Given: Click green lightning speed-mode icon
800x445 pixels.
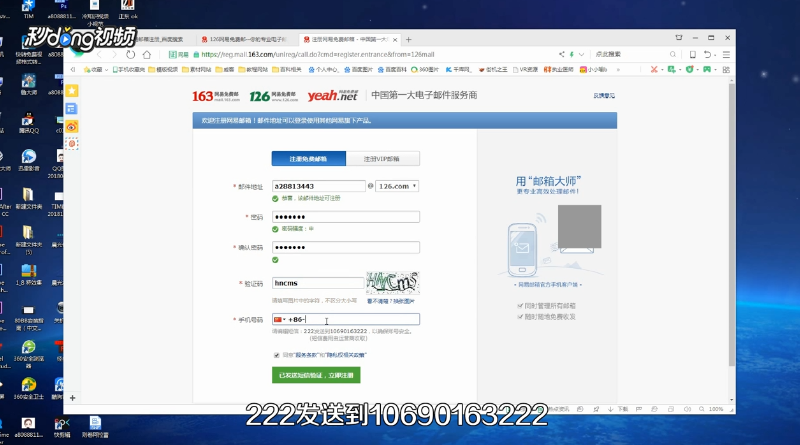Looking at the screenshot, I should pos(571,54).
